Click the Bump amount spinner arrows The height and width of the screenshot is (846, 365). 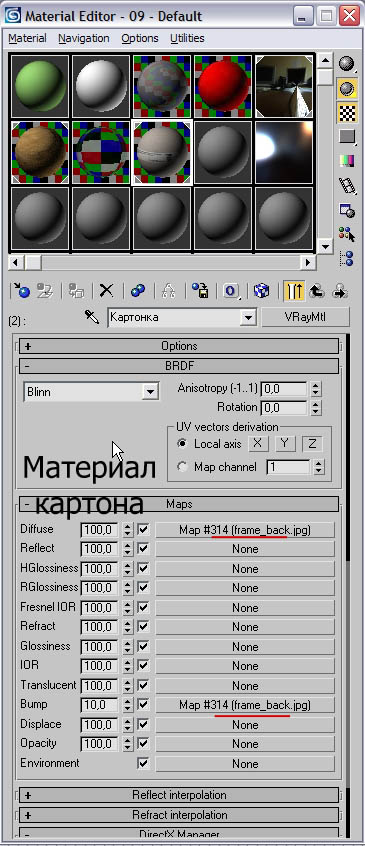pos(127,705)
